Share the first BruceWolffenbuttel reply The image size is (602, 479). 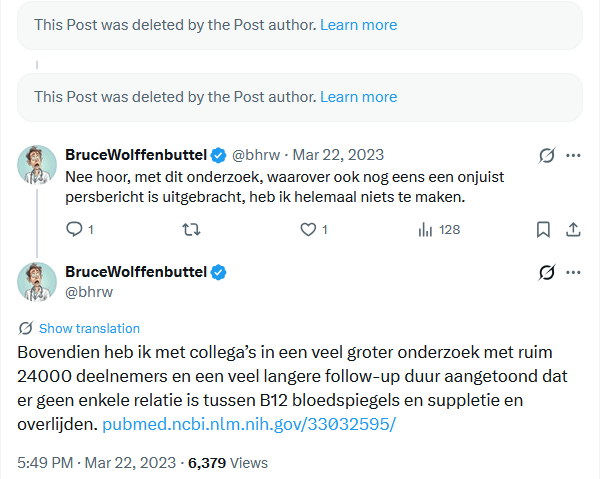click(573, 229)
